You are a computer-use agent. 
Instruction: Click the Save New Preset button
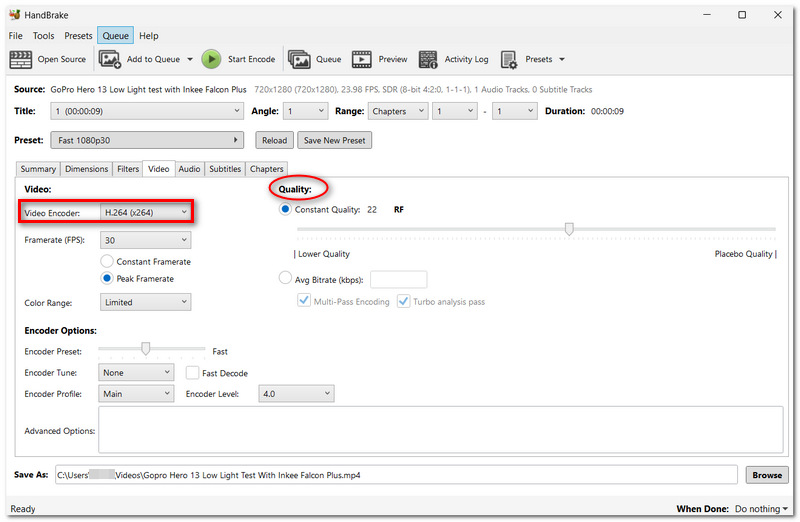335,140
